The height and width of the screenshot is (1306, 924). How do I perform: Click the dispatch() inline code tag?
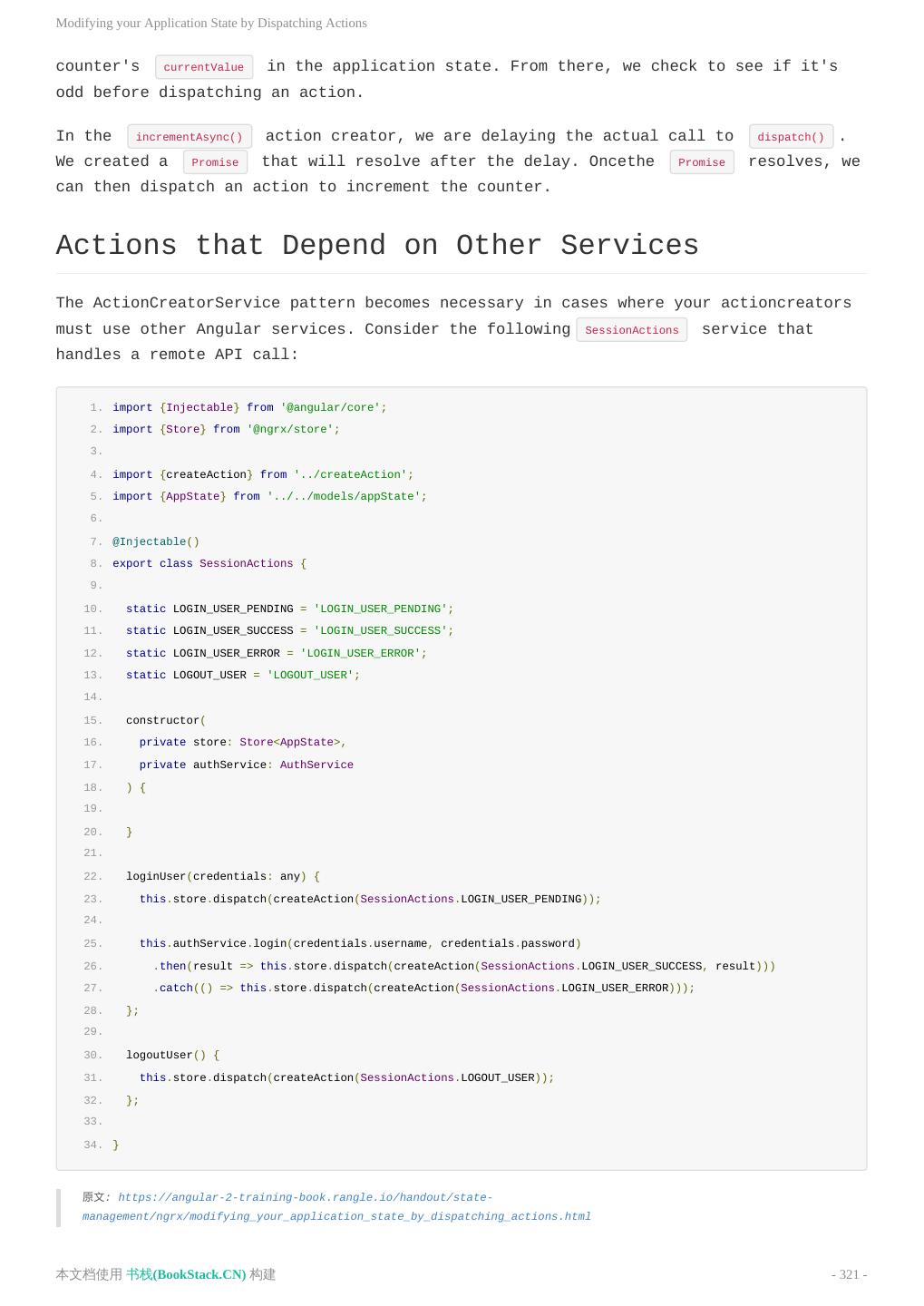[x=791, y=137]
